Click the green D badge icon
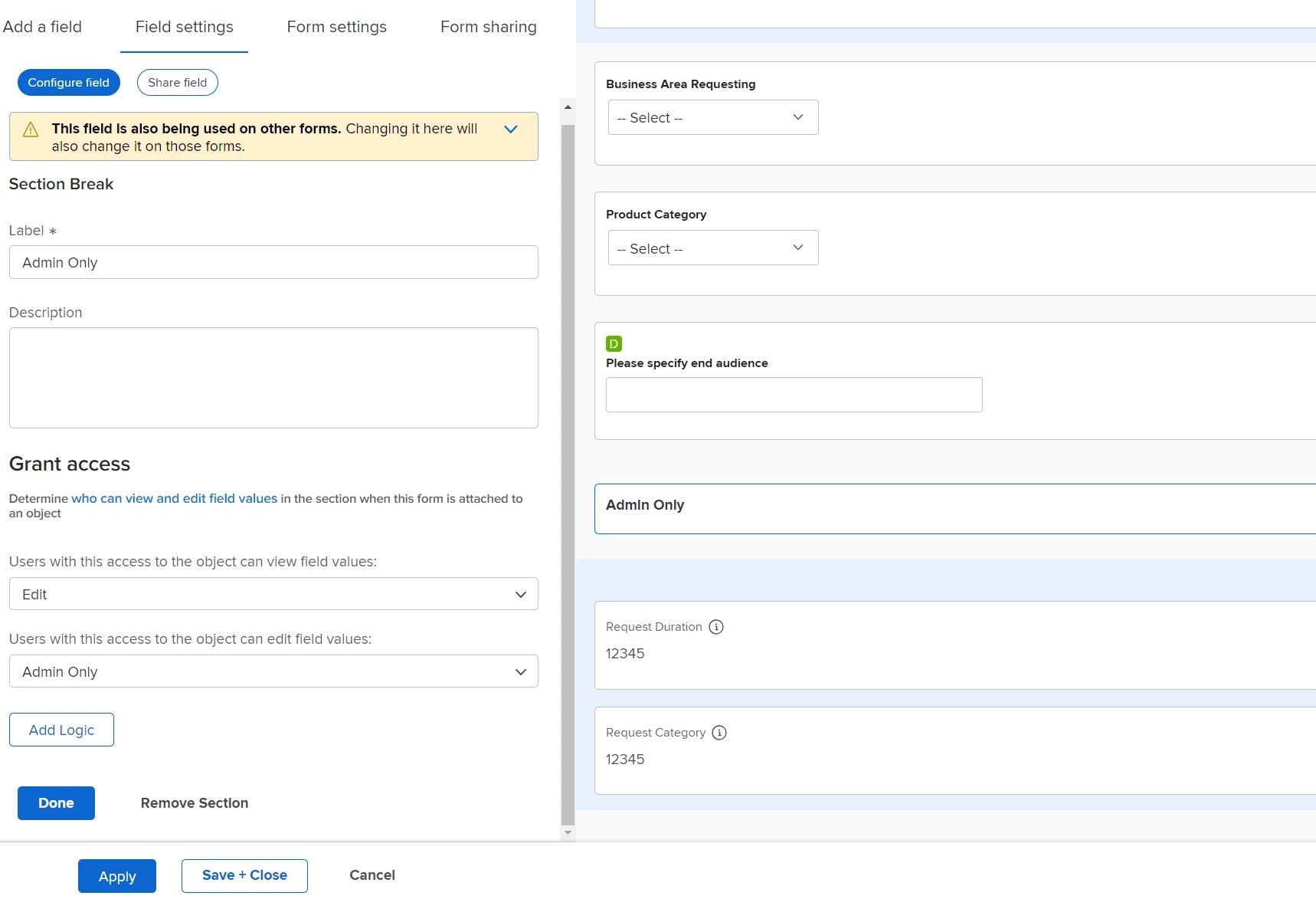This screenshot has width=1316, height=899. tap(614, 343)
